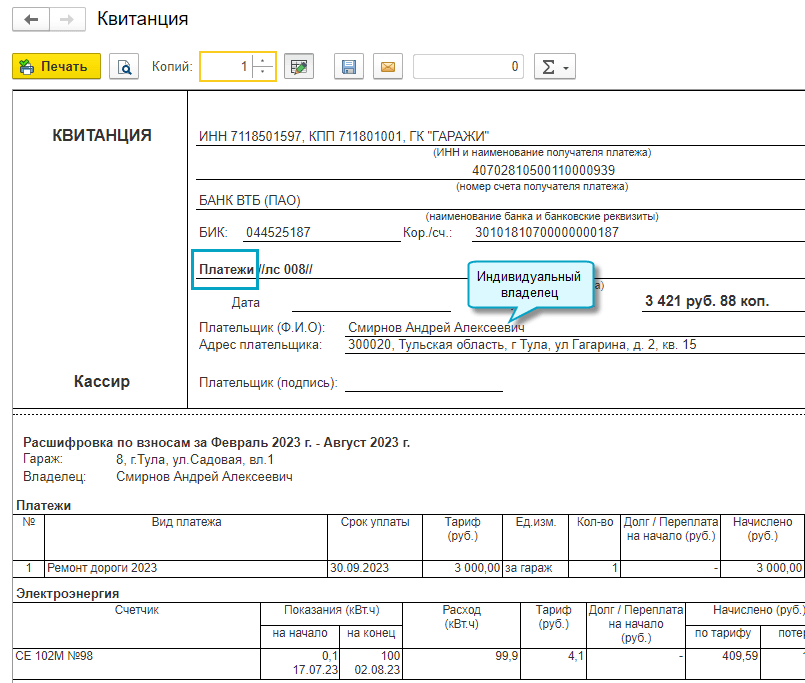Select payer address 300020, Тульская область
Image resolution: width=805 pixels, height=683 pixels.
(x=522, y=345)
